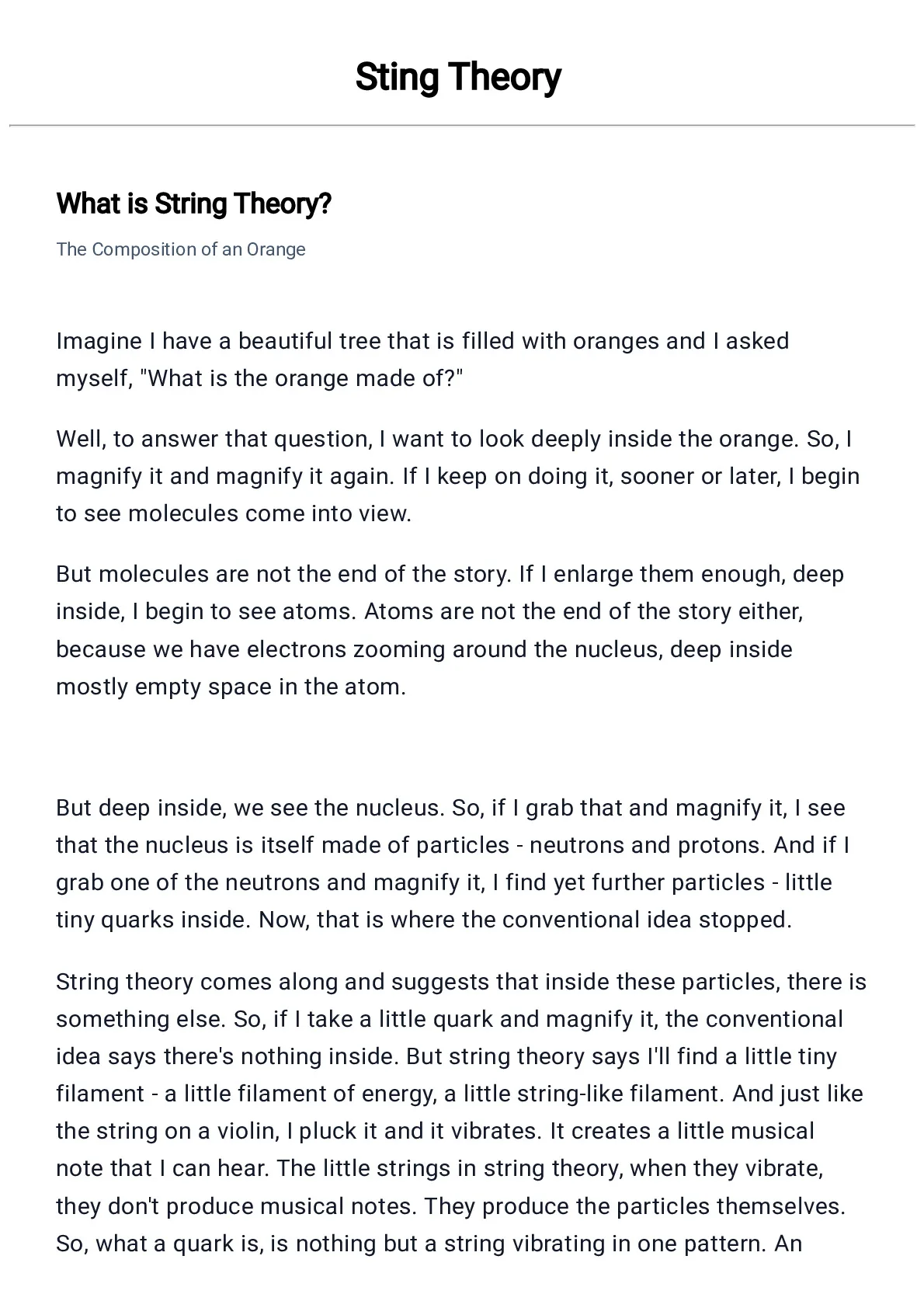Click the line "tiny quarks inside. Now, that is where"
924x1308 pixels.
(x=424, y=920)
